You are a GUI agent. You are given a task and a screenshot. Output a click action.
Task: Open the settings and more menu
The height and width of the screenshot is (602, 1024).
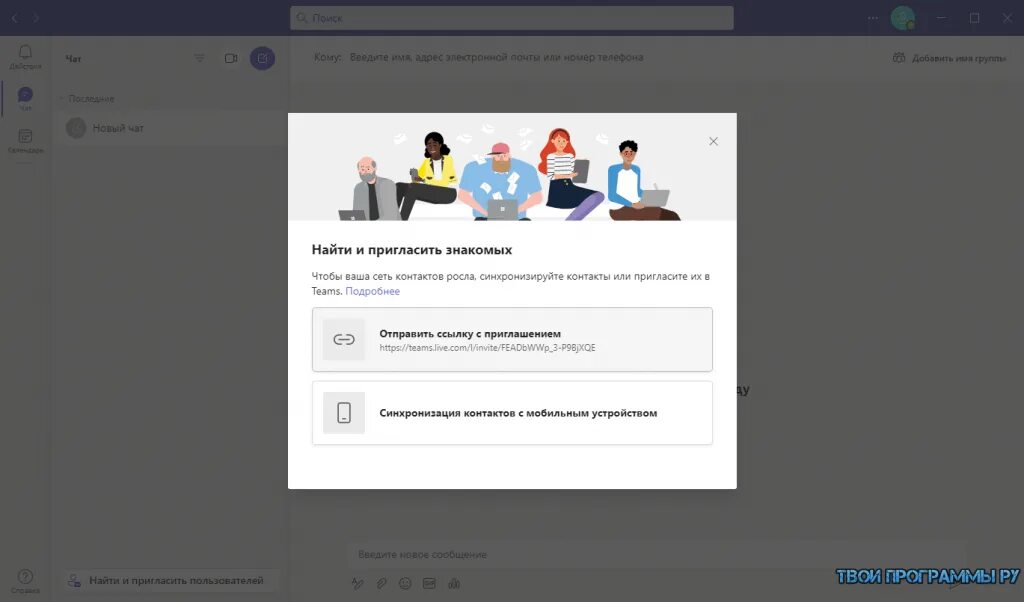tap(873, 18)
